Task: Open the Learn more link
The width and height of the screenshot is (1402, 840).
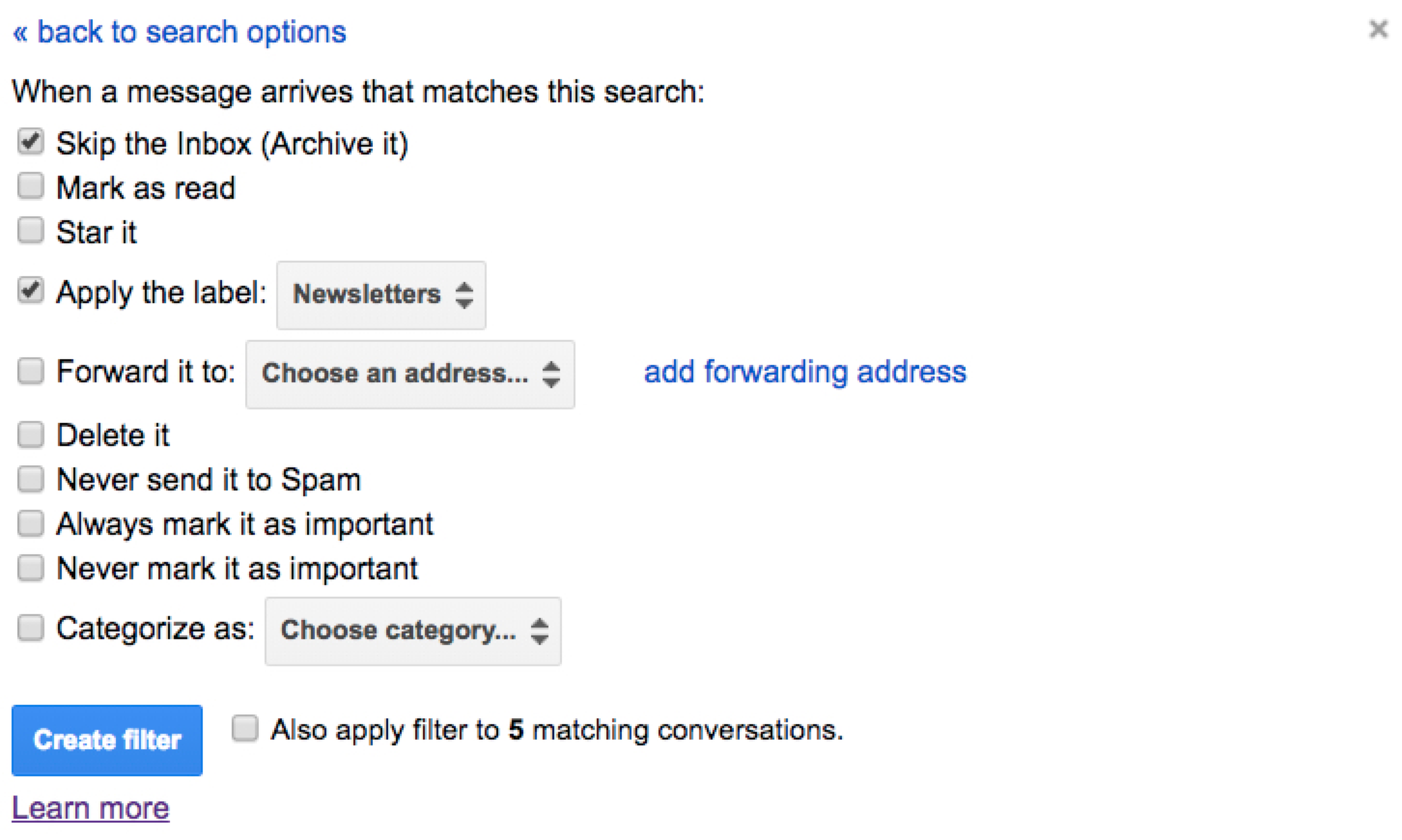Action: tap(90, 808)
